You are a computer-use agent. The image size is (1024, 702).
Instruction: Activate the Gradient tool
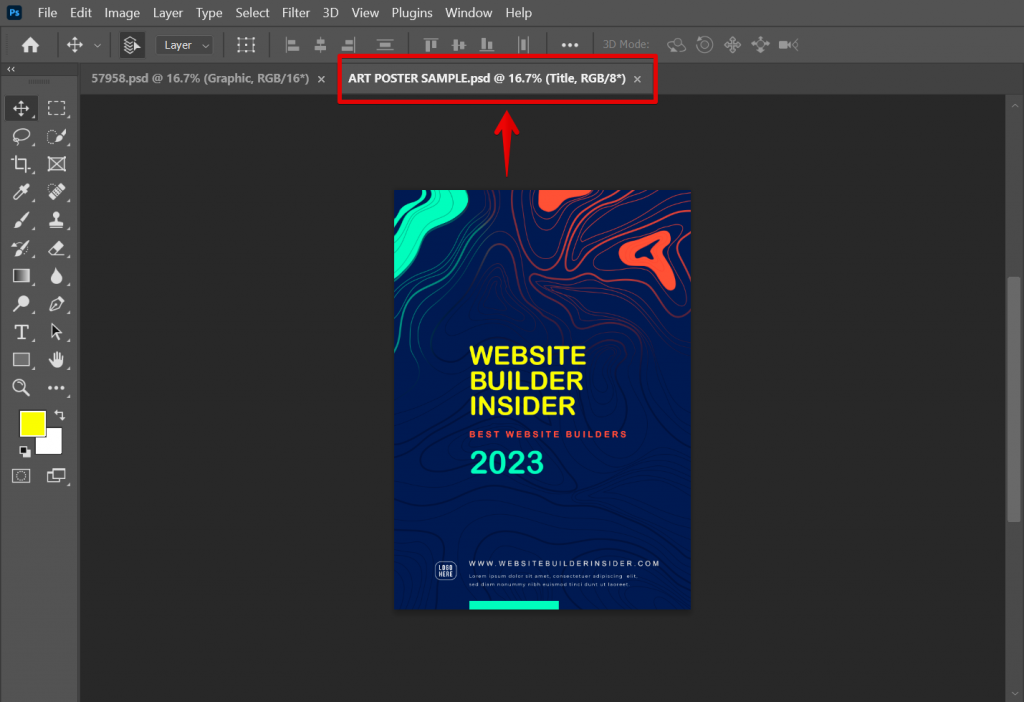tap(21, 276)
